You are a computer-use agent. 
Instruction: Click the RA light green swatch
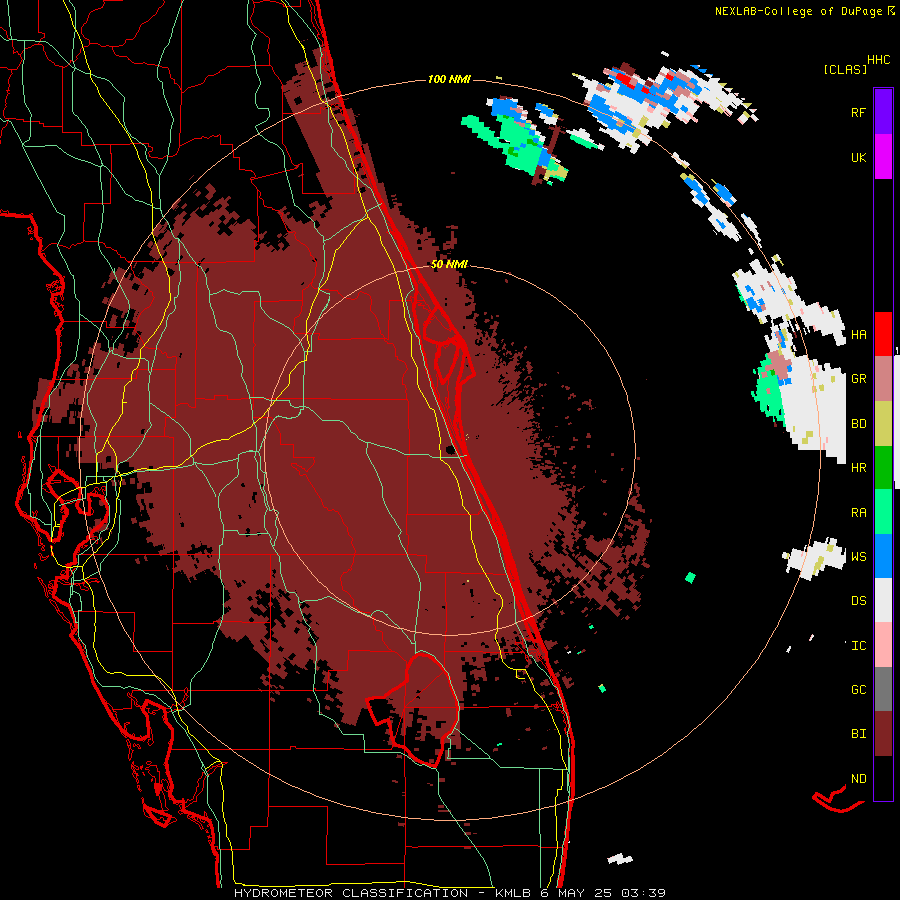[883, 512]
